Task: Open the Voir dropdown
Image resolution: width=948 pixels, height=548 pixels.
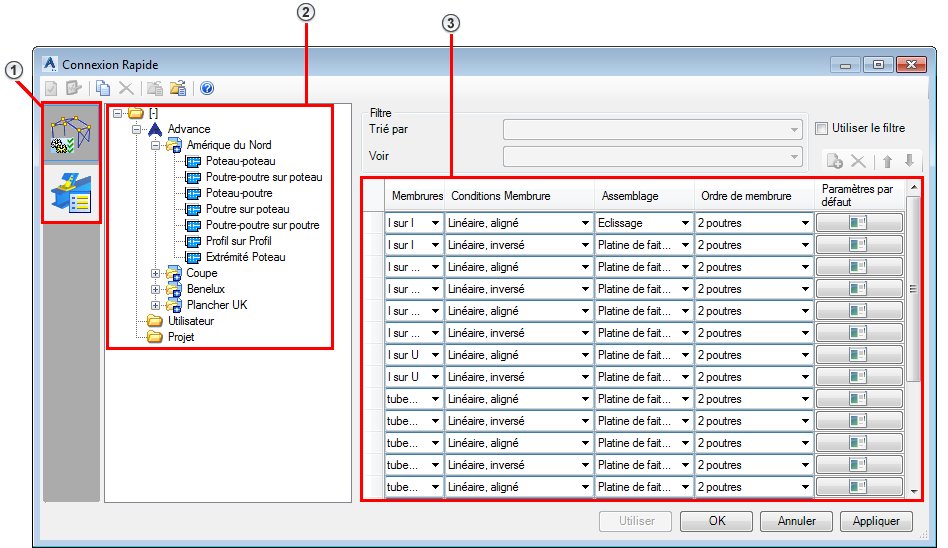Action: point(652,157)
